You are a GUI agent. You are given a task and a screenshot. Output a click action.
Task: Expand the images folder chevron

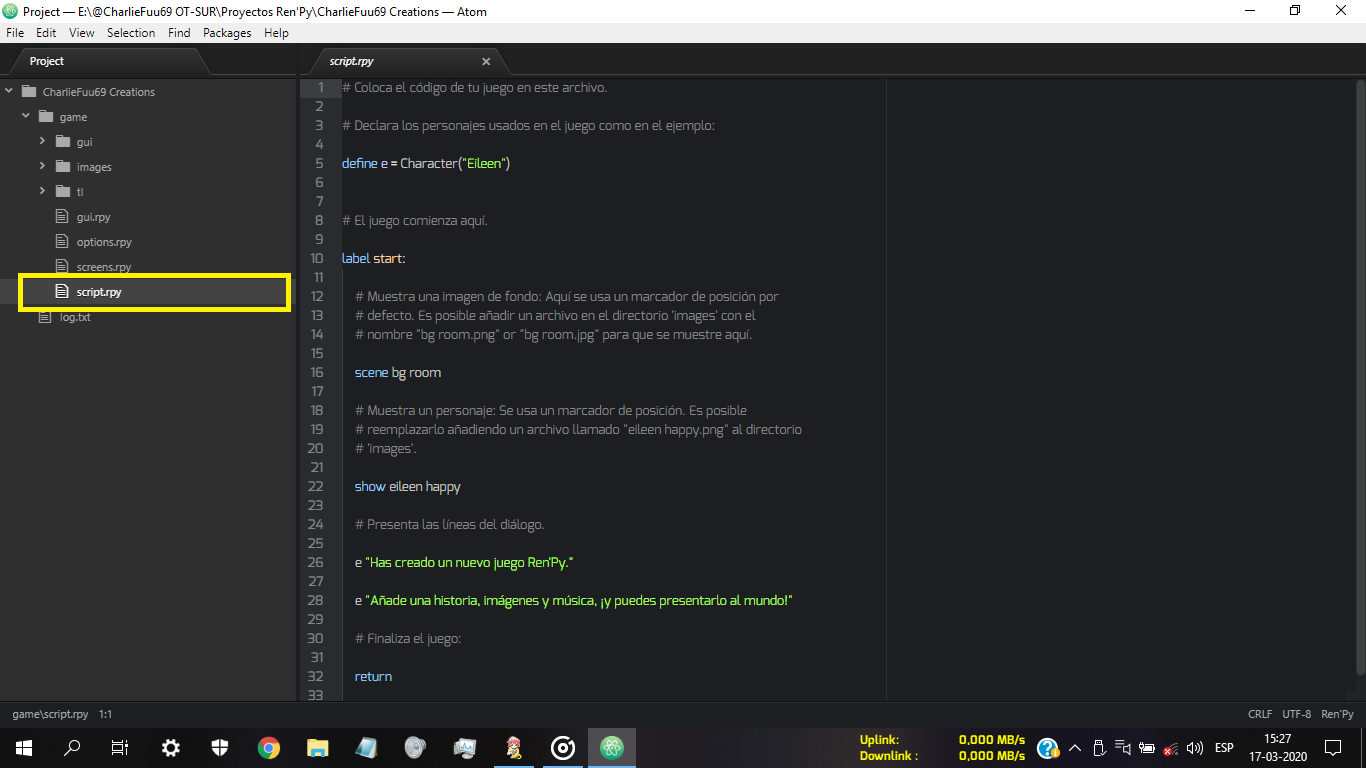[x=42, y=166]
